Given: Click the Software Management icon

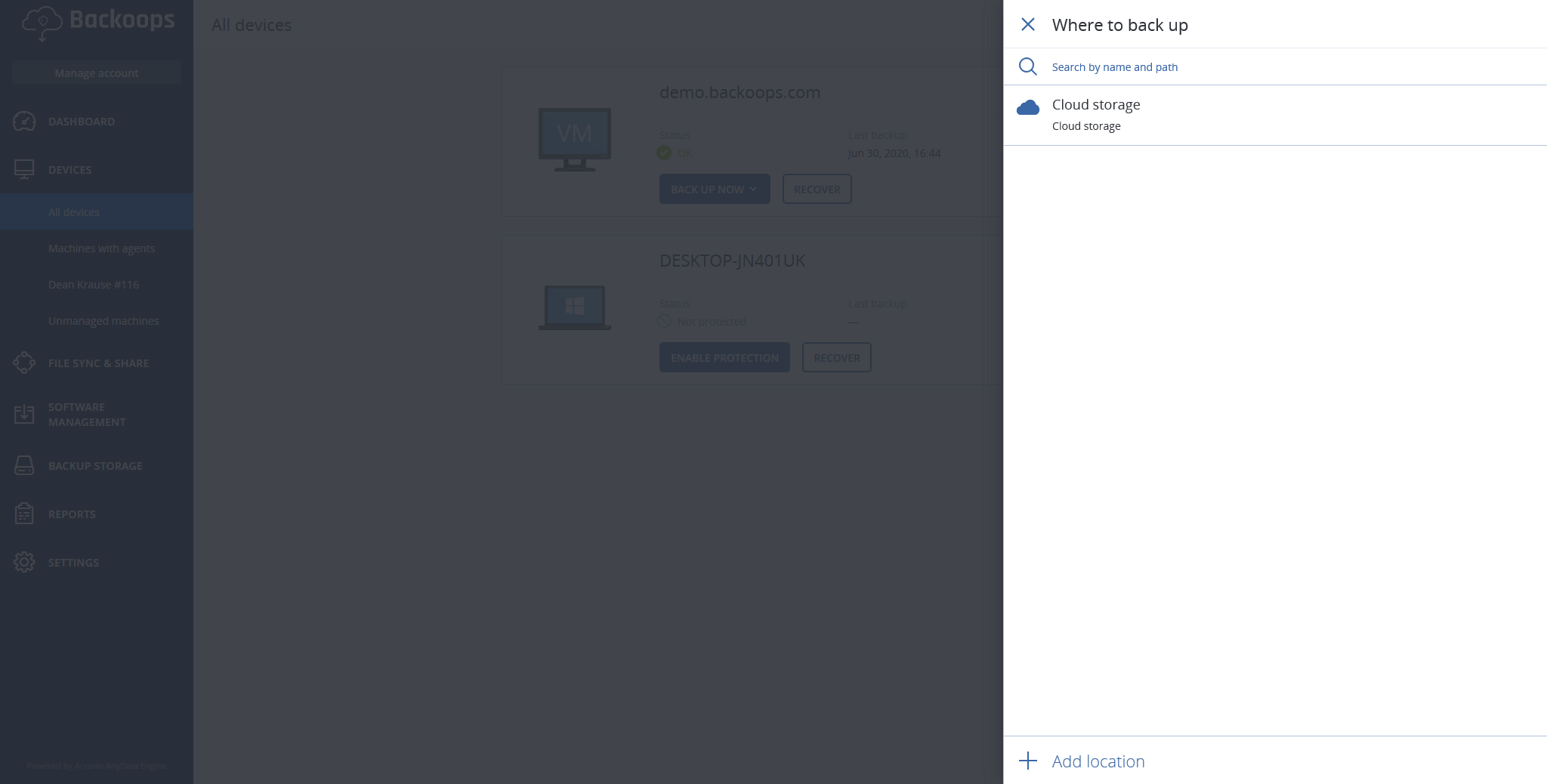Looking at the screenshot, I should [x=24, y=414].
